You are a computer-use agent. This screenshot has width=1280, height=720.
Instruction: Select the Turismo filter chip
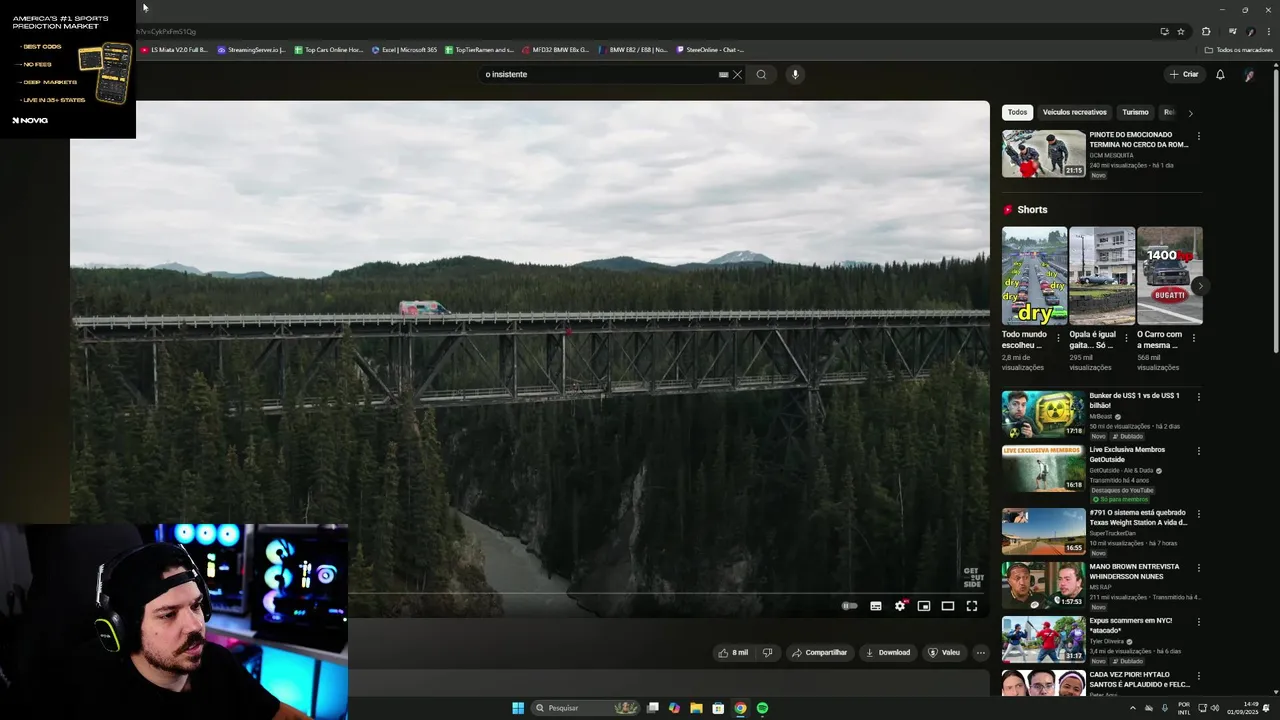[1135, 112]
